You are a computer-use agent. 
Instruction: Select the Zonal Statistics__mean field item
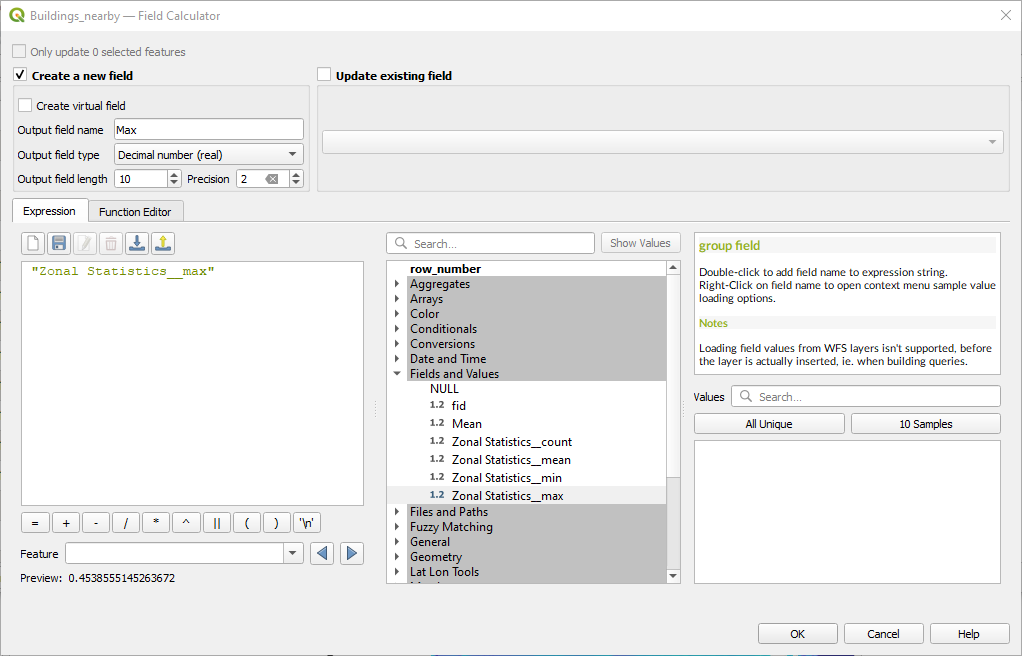pyautogui.click(x=511, y=460)
